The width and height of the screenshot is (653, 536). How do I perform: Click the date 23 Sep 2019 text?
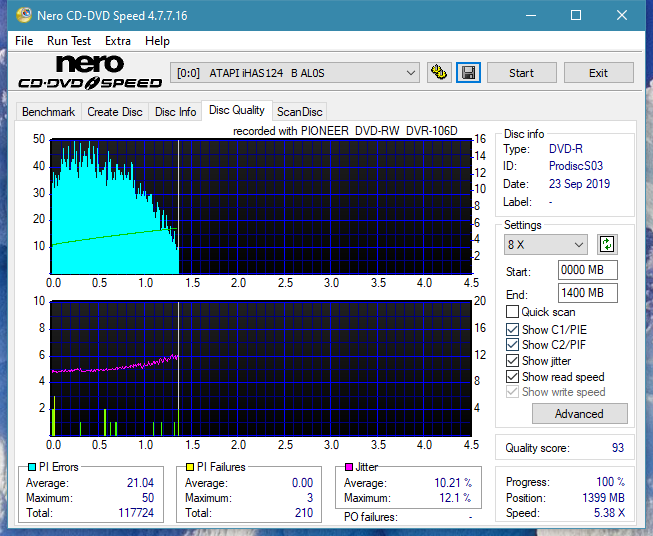click(579, 184)
